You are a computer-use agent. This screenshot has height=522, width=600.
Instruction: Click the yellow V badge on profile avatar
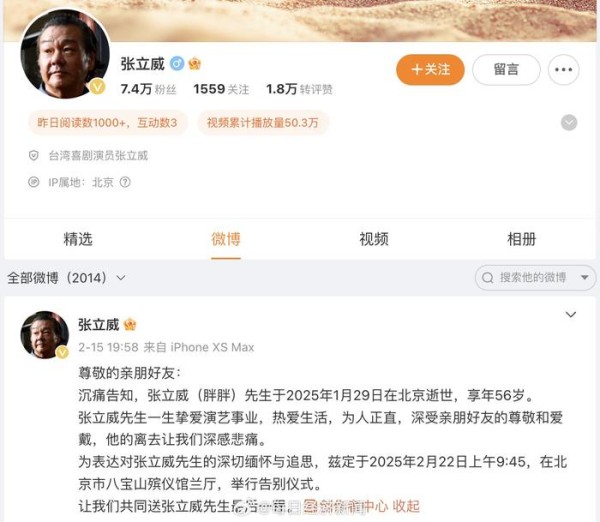pyautogui.click(x=97, y=86)
